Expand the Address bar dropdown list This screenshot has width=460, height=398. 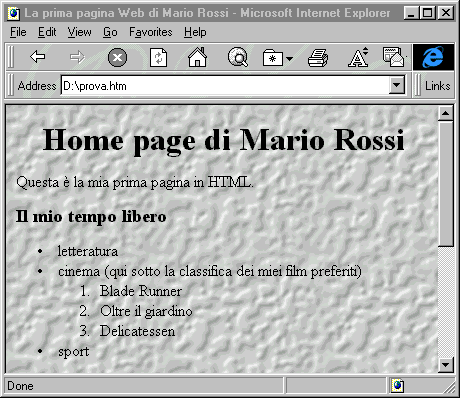pos(397,85)
